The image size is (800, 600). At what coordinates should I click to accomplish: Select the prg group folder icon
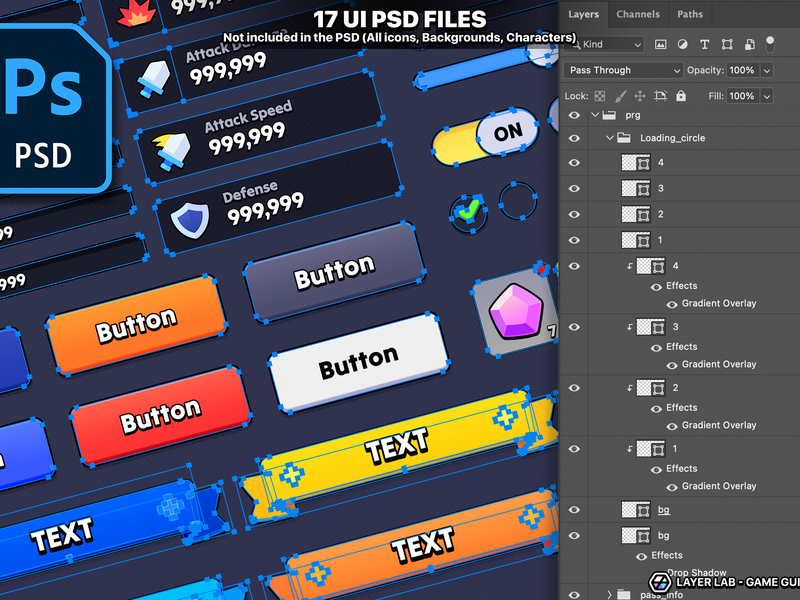click(x=609, y=115)
